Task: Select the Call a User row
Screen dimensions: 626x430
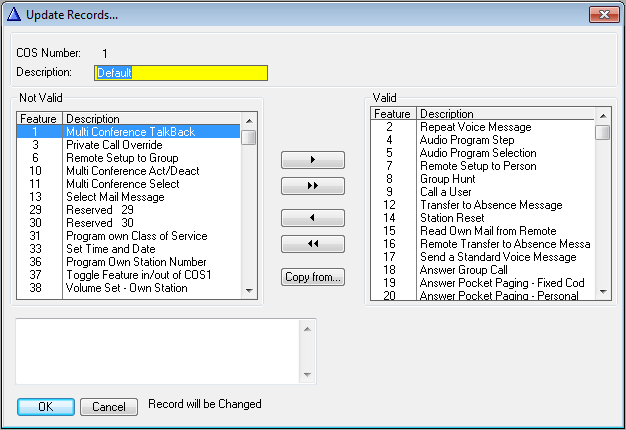Action: point(483,192)
